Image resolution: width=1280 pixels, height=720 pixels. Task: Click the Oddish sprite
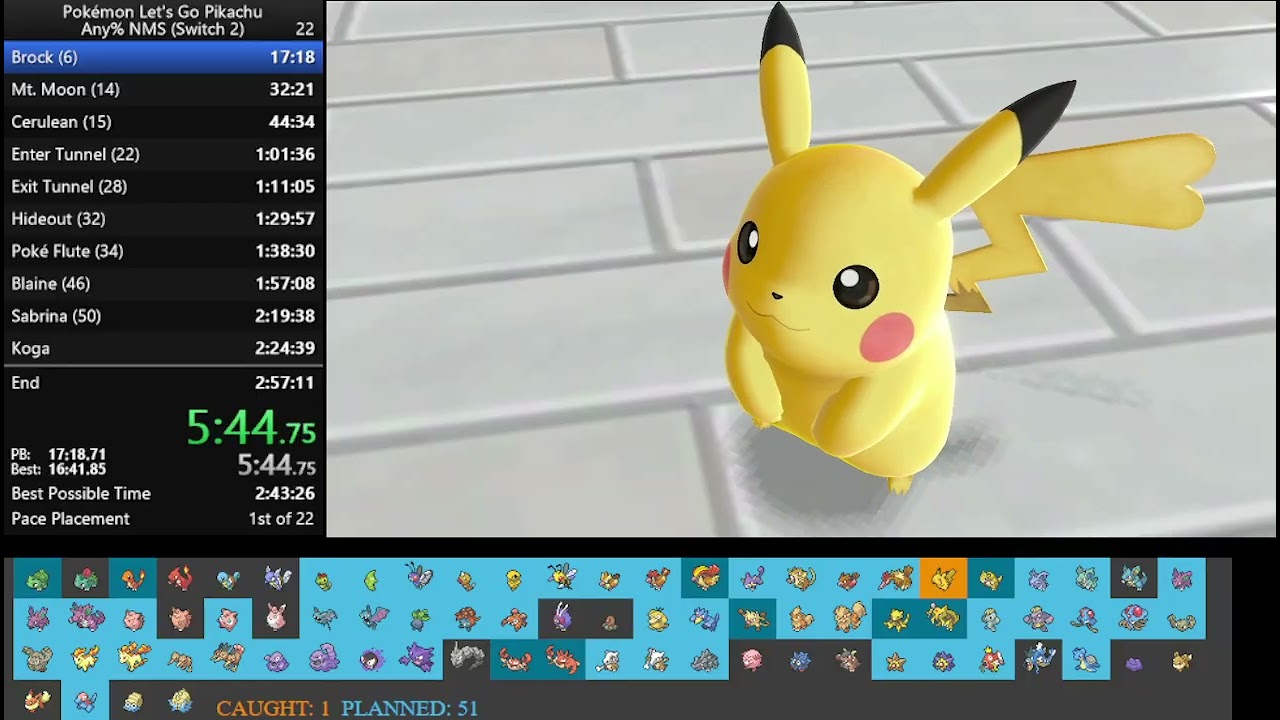(x=420, y=619)
